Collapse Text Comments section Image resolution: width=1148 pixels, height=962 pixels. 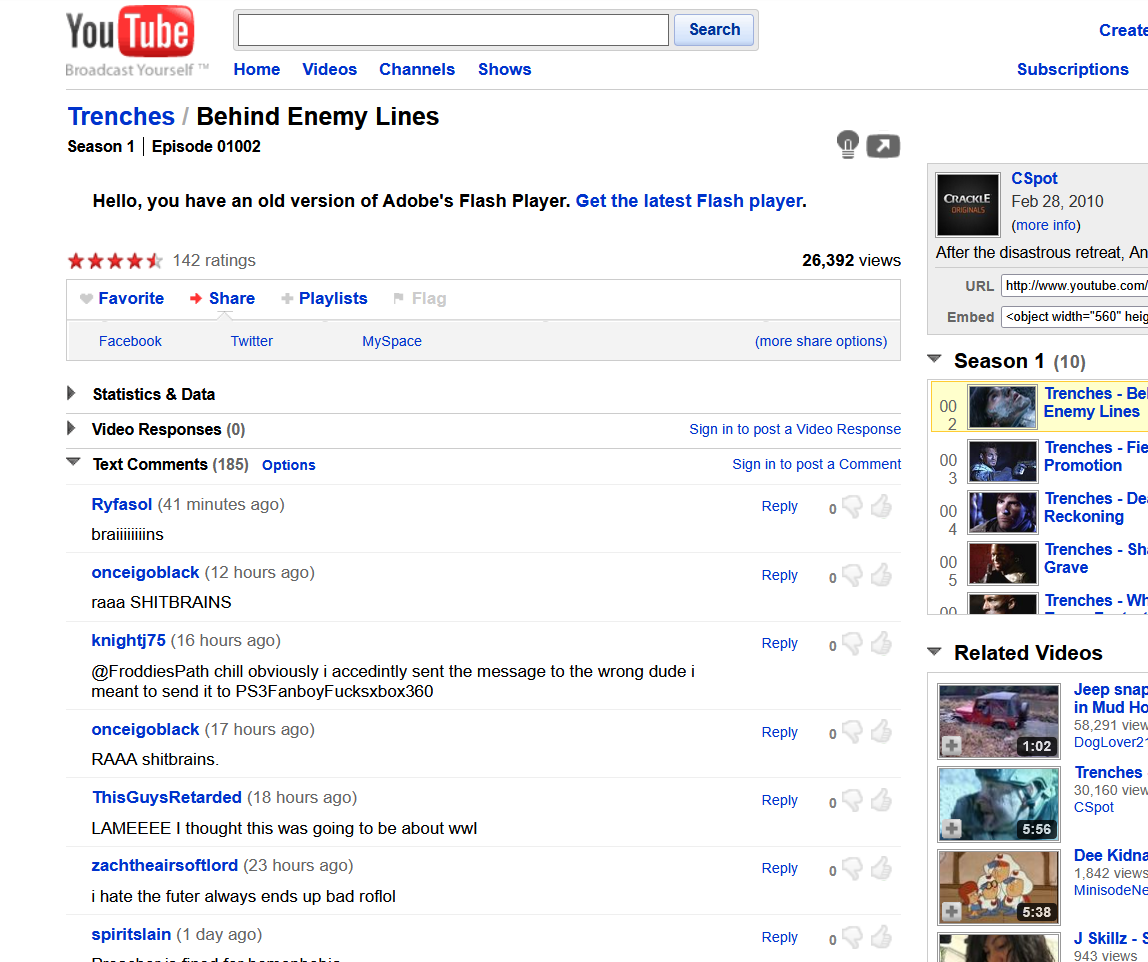point(72,462)
